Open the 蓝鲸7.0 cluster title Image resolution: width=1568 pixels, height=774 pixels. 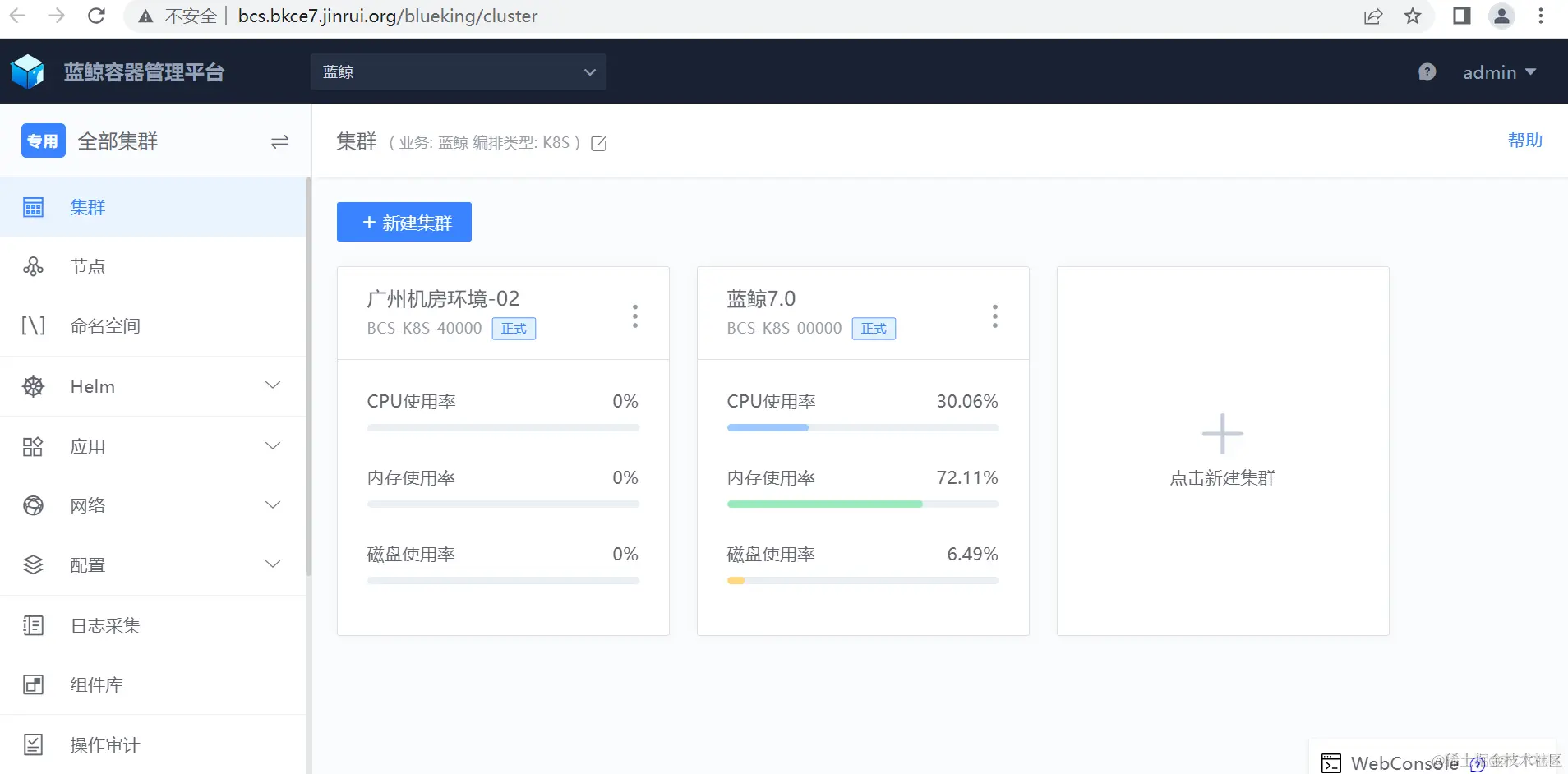click(x=761, y=299)
